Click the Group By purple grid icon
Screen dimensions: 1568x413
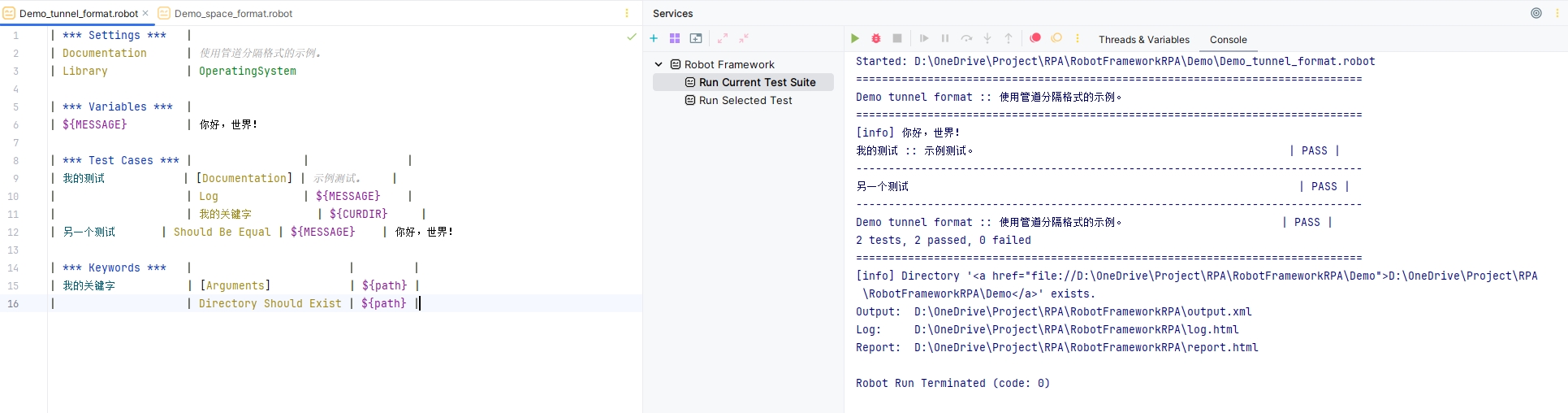pyautogui.click(x=675, y=38)
